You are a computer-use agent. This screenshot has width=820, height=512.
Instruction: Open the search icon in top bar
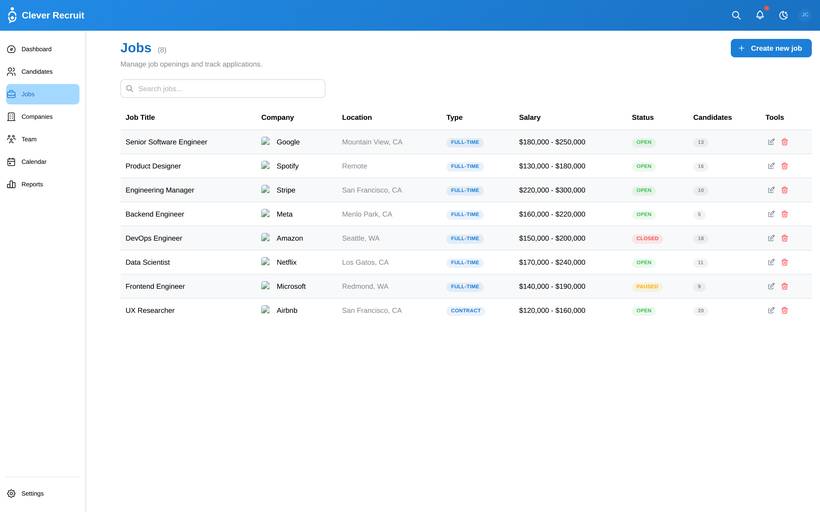pyautogui.click(x=736, y=15)
